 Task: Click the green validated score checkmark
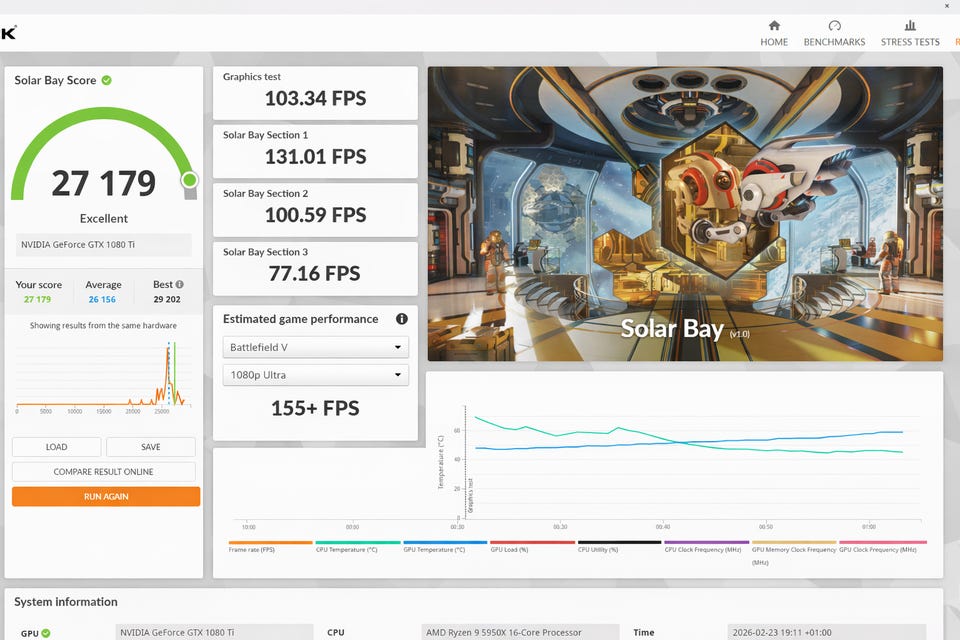coord(107,80)
